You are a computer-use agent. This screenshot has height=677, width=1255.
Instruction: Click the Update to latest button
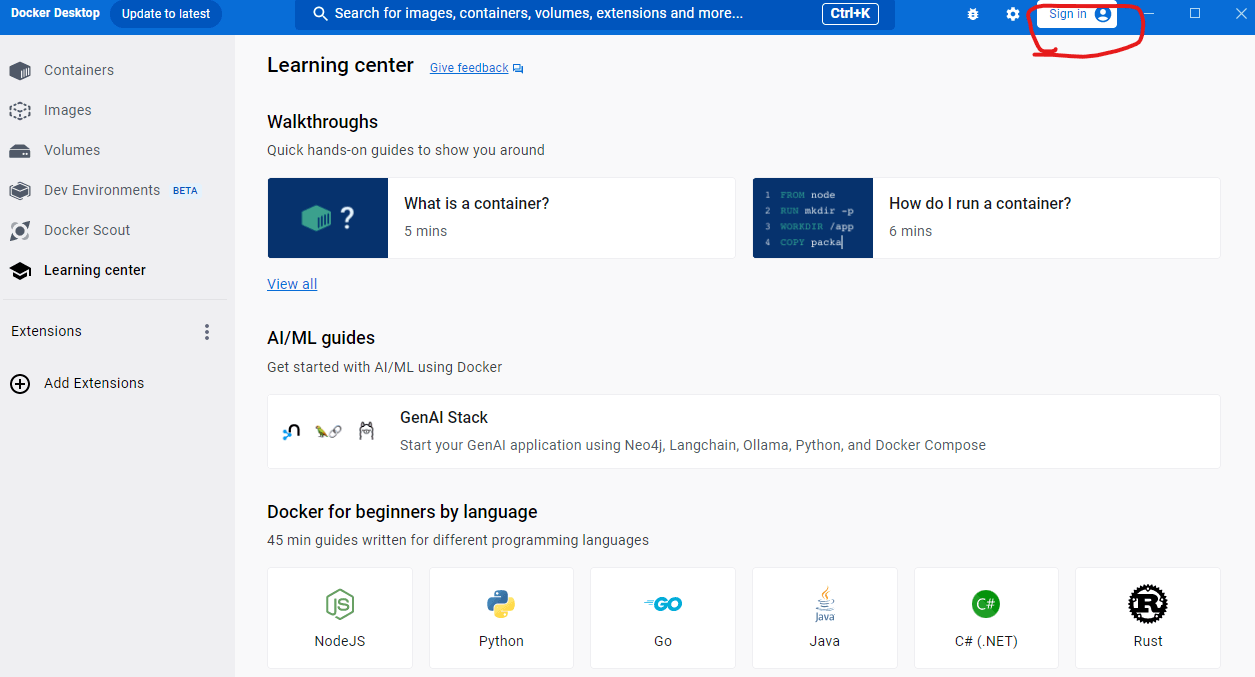click(166, 14)
